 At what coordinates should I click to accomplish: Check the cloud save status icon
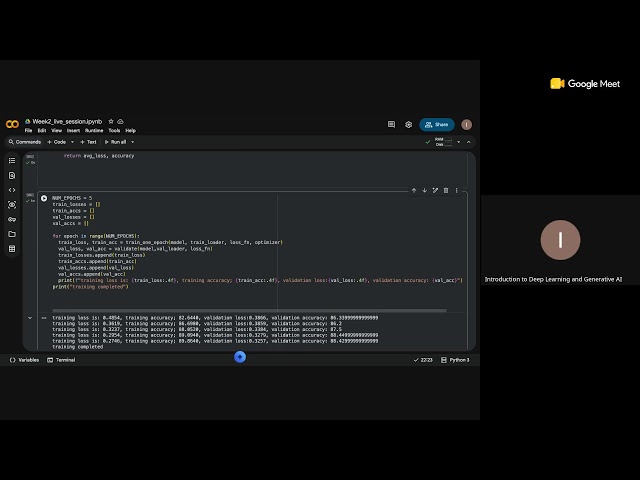120,122
